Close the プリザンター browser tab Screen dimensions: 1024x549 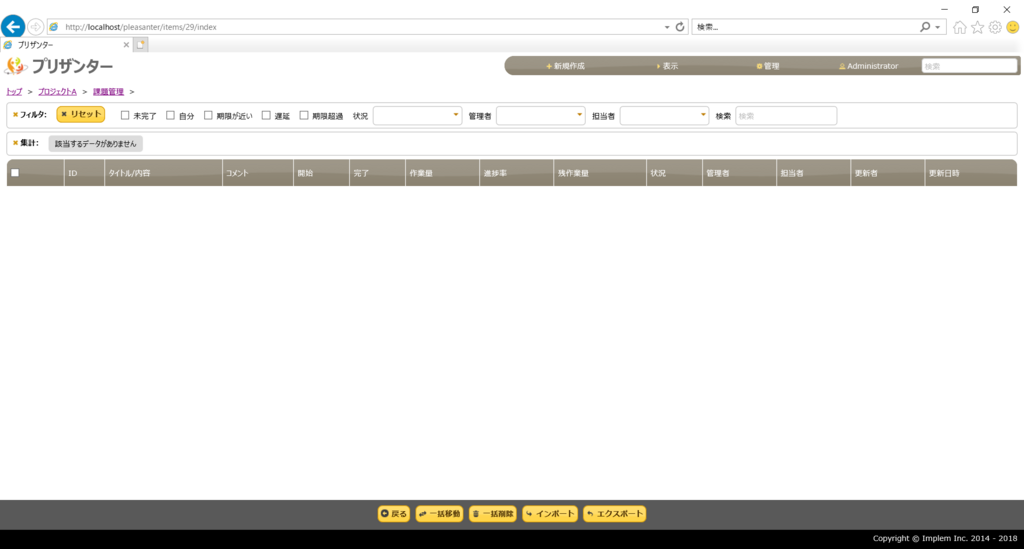pyautogui.click(x=126, y=45)
